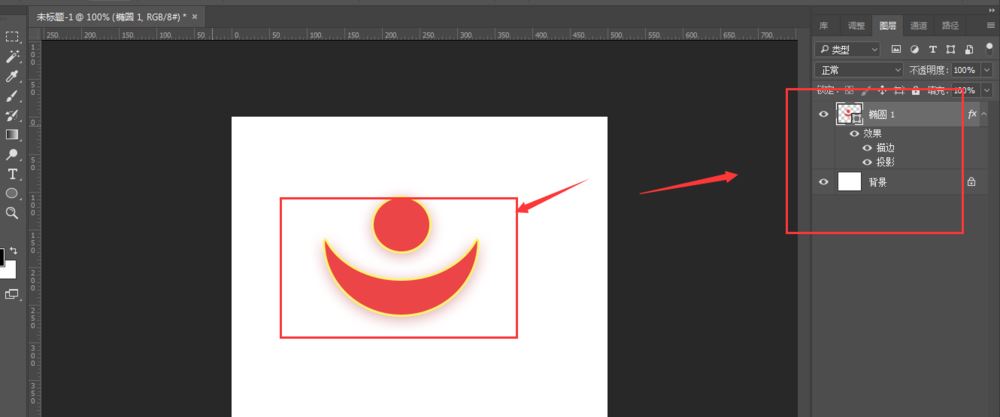
Task: Filter layers by adjustment layers icon
Action: click(x=914, y=49)
